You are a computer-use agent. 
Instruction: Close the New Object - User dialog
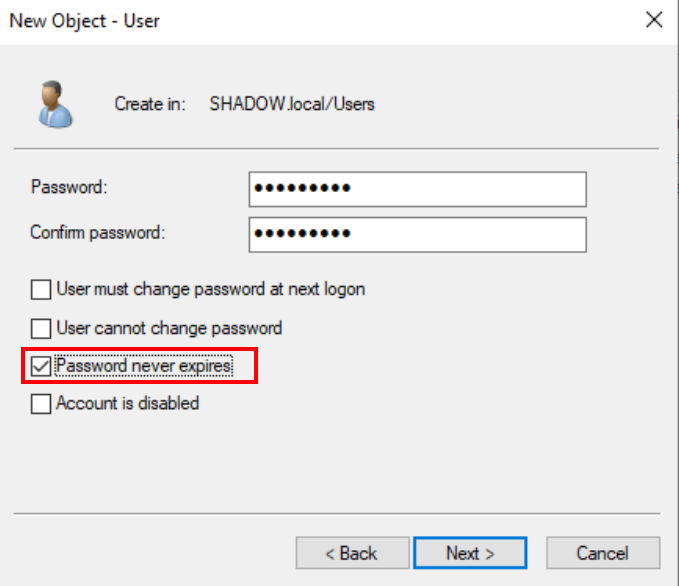click(654, 19)
